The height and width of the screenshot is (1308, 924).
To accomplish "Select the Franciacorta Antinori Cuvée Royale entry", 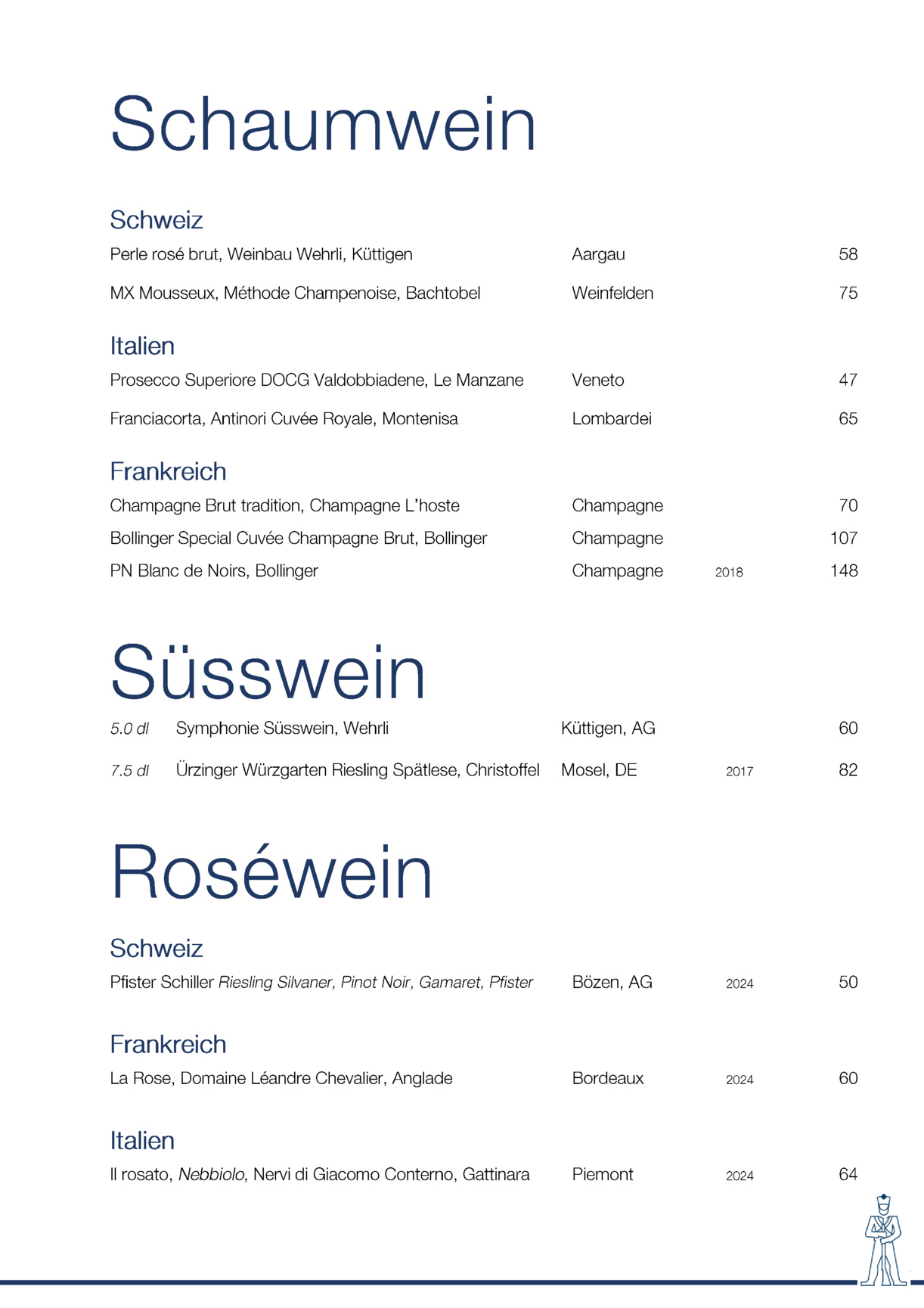I will coord(284,418).
